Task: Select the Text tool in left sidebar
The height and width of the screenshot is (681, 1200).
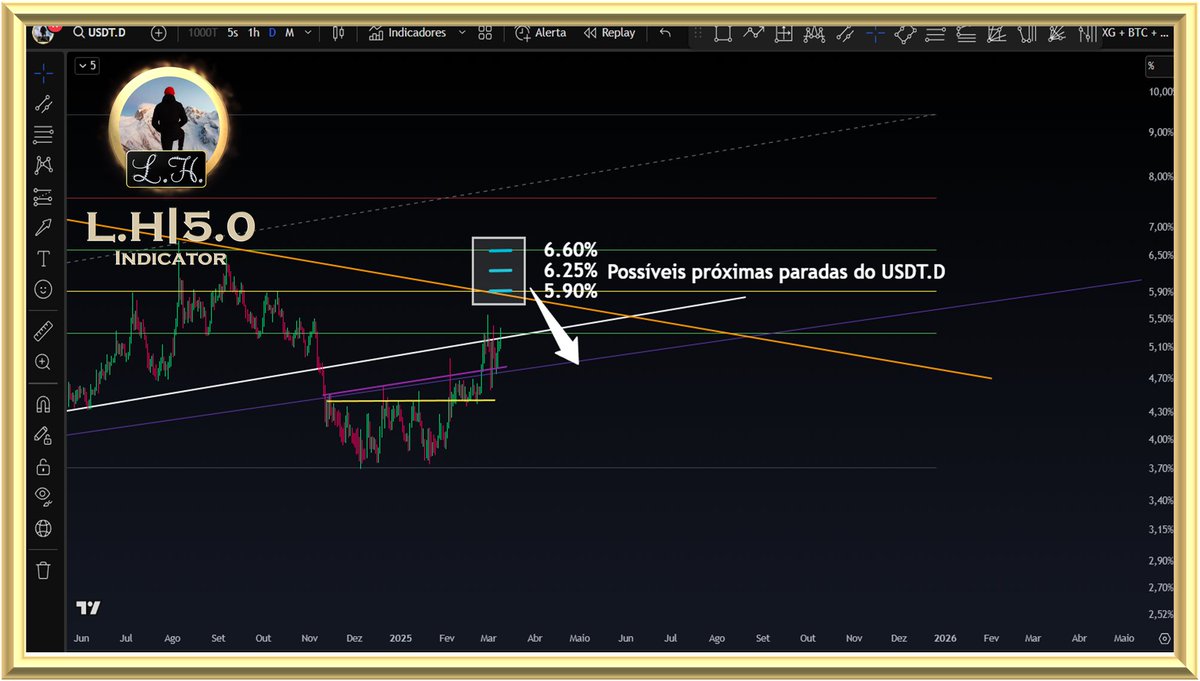Action: point(43,258)
